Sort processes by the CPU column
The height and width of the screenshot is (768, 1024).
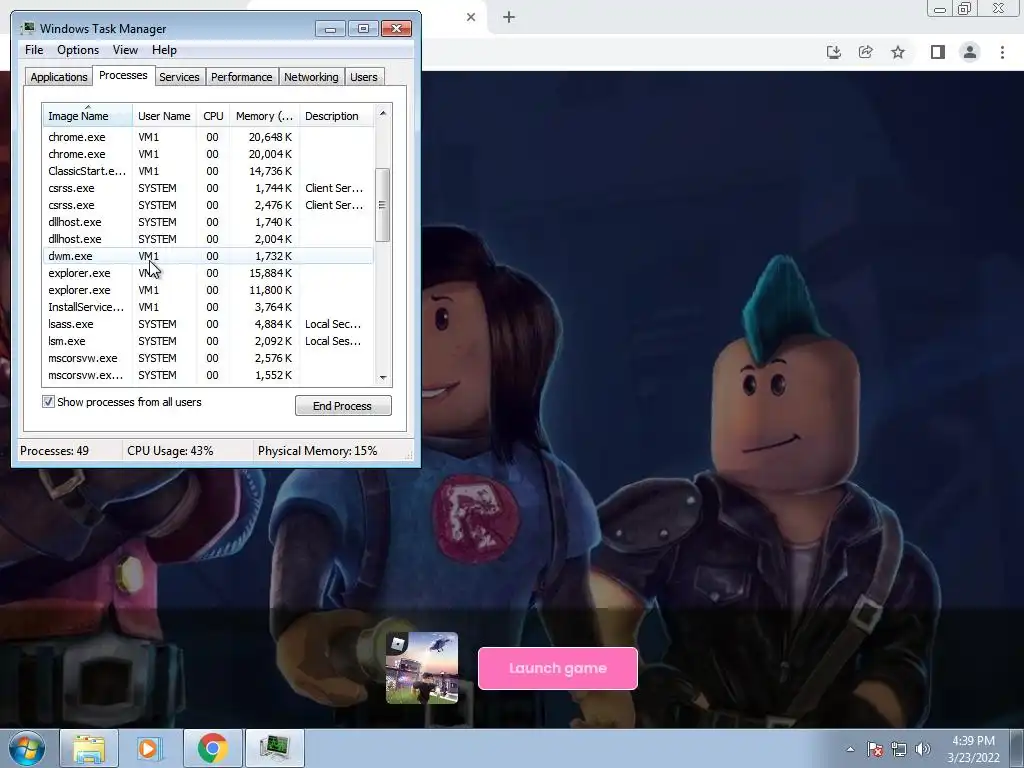(214, 116)
